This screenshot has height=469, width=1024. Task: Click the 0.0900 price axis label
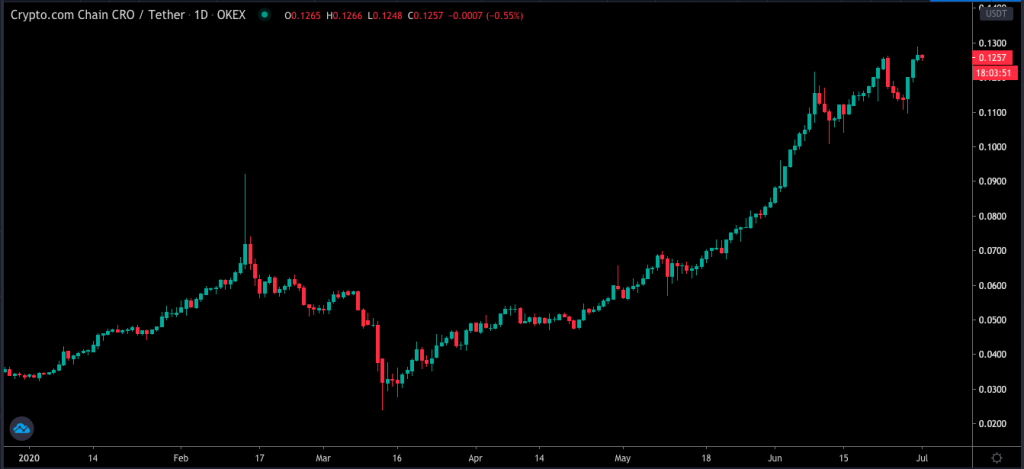pyautogui.click(x=992, y=182)
